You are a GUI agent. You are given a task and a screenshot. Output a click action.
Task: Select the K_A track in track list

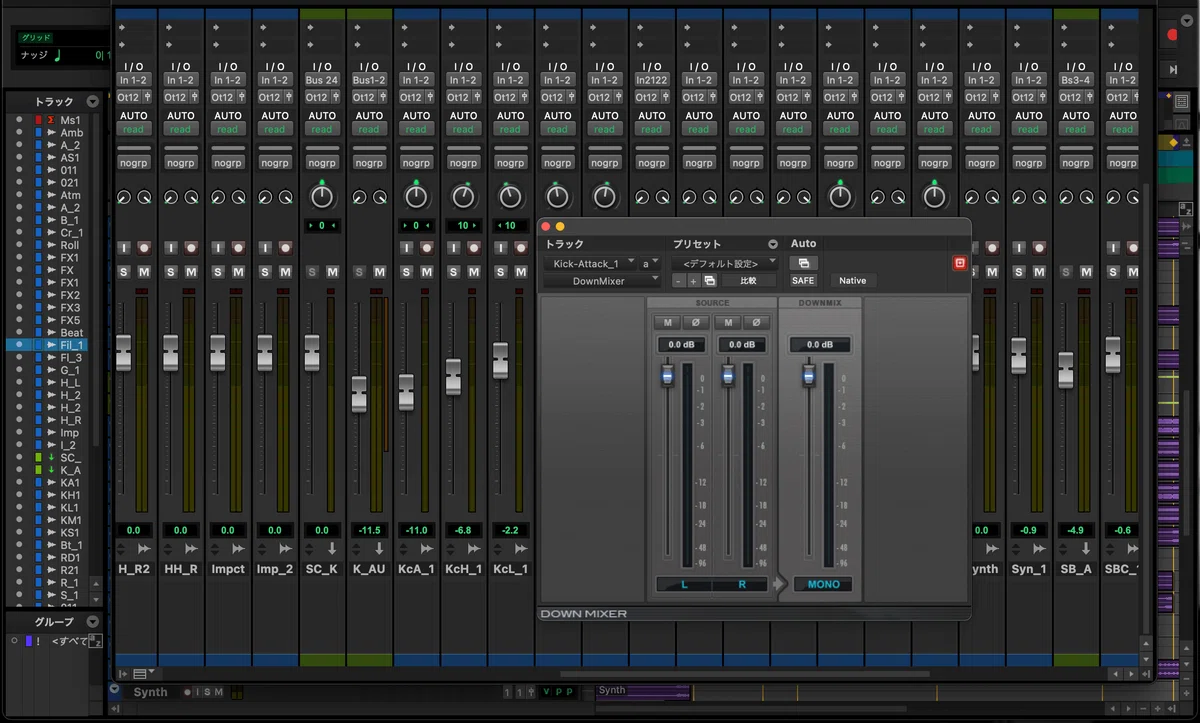(70, 470)
